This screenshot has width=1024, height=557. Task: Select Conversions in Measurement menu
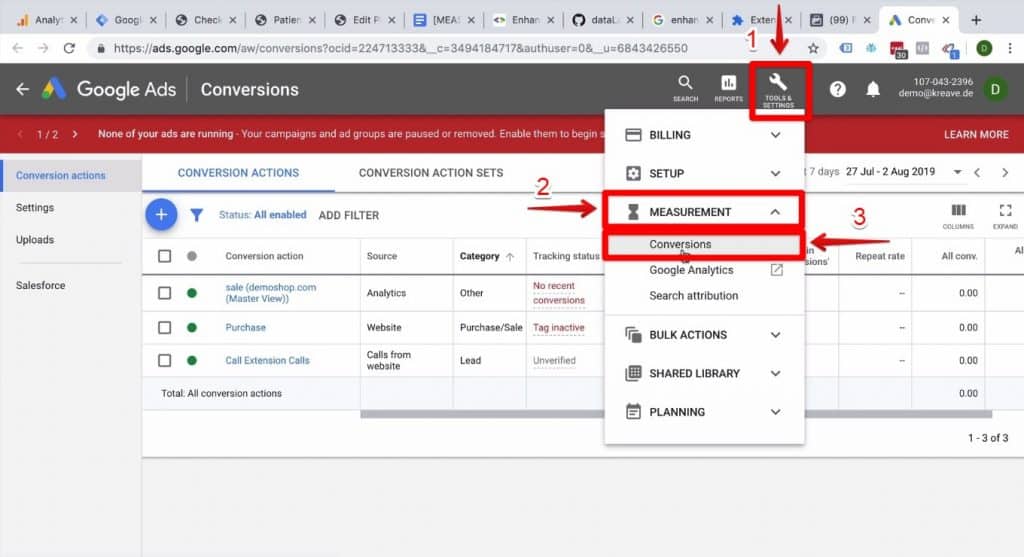(x=680, y=245)
